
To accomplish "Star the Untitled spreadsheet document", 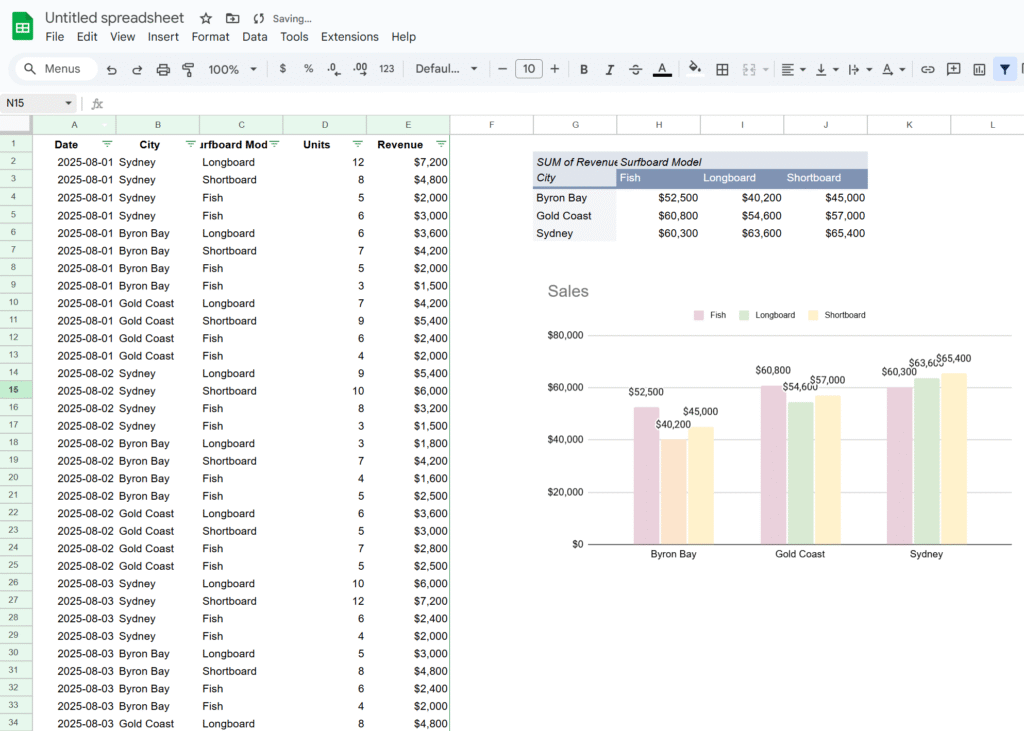I will pyautogui.click(x=206, y=18).
